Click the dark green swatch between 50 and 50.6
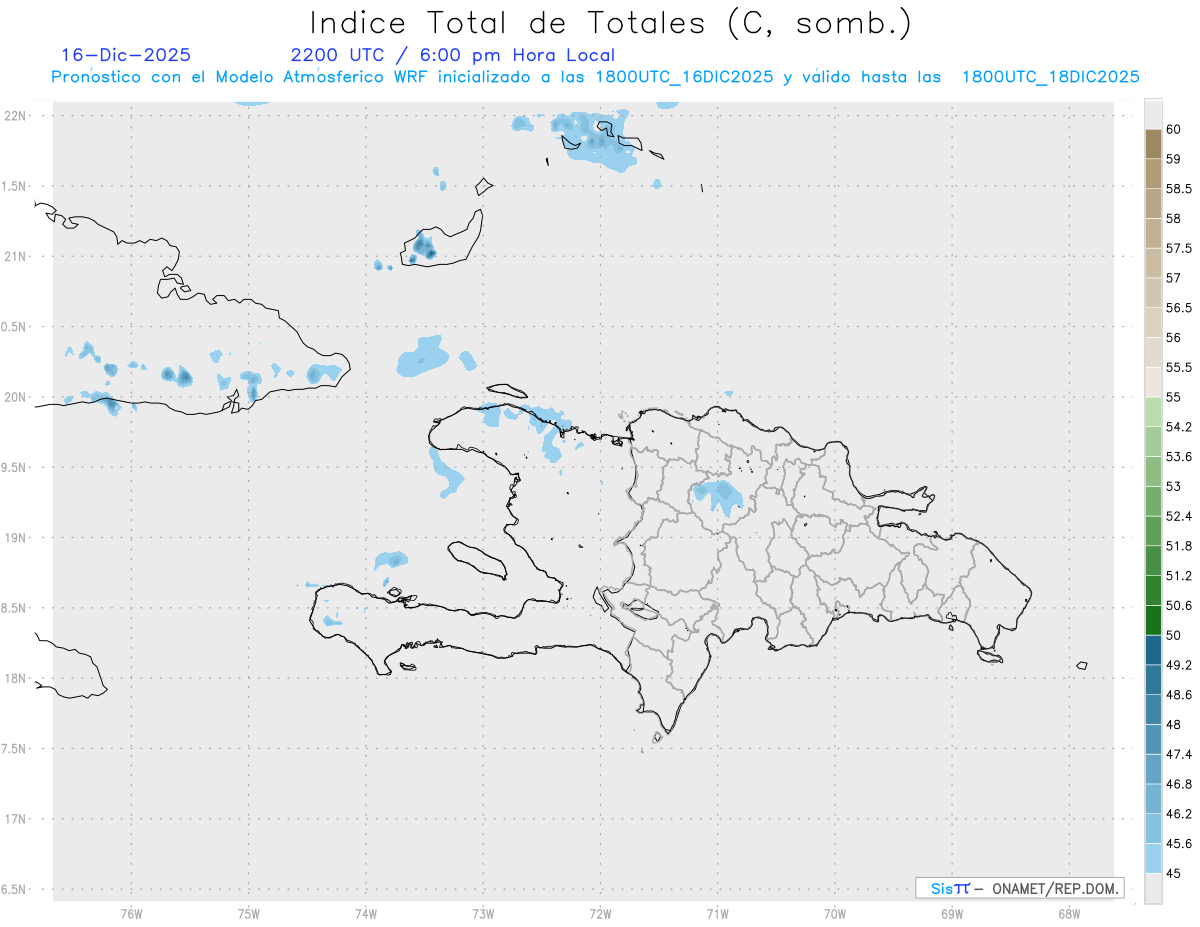Screen dimensions: 1200x927 (1153, 620)
